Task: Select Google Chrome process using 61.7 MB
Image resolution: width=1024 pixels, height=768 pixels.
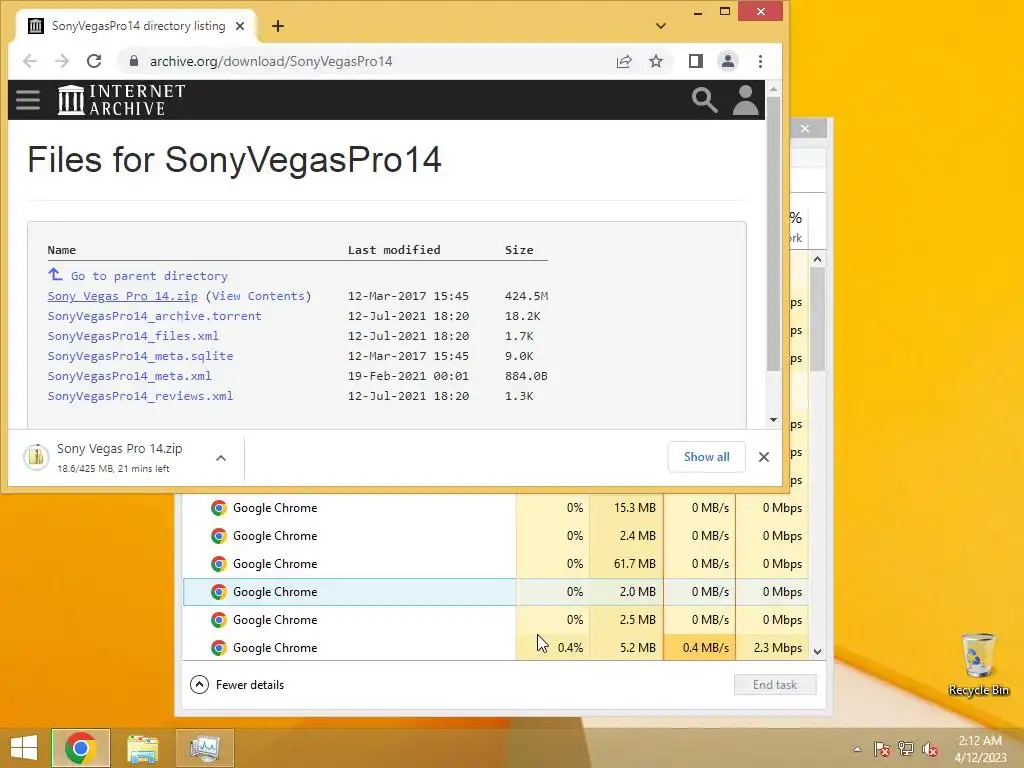Action: pos(496,564)
